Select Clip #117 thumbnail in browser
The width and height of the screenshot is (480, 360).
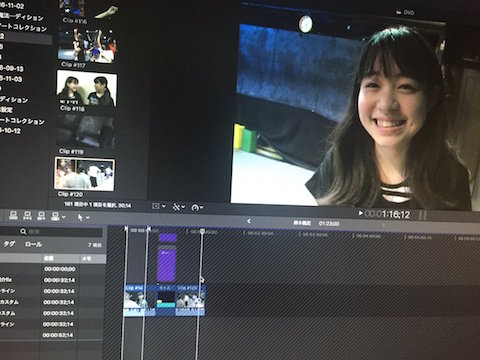point(87,45)
